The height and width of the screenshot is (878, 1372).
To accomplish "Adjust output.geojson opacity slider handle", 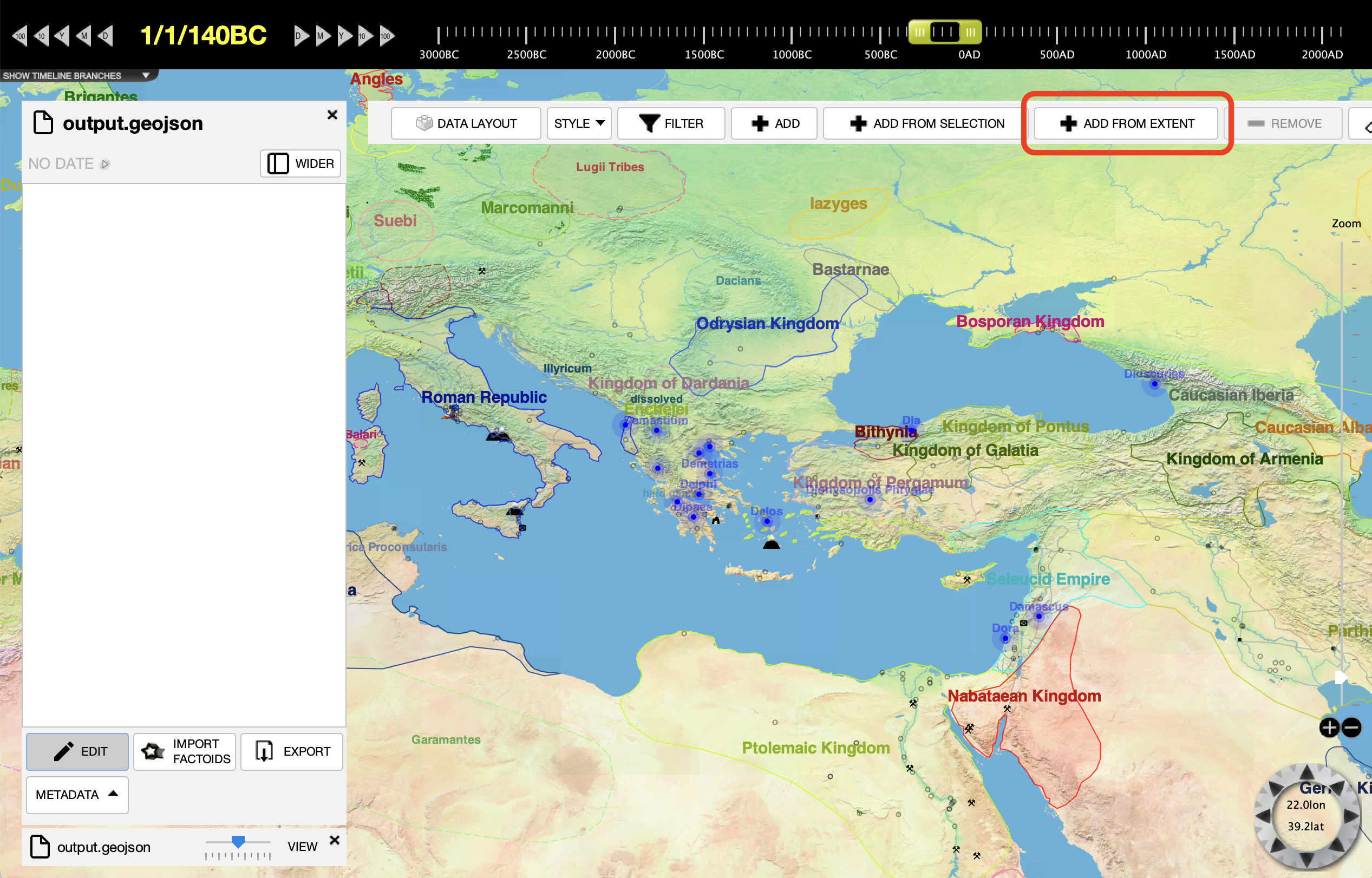I will (x=238, y=842).
